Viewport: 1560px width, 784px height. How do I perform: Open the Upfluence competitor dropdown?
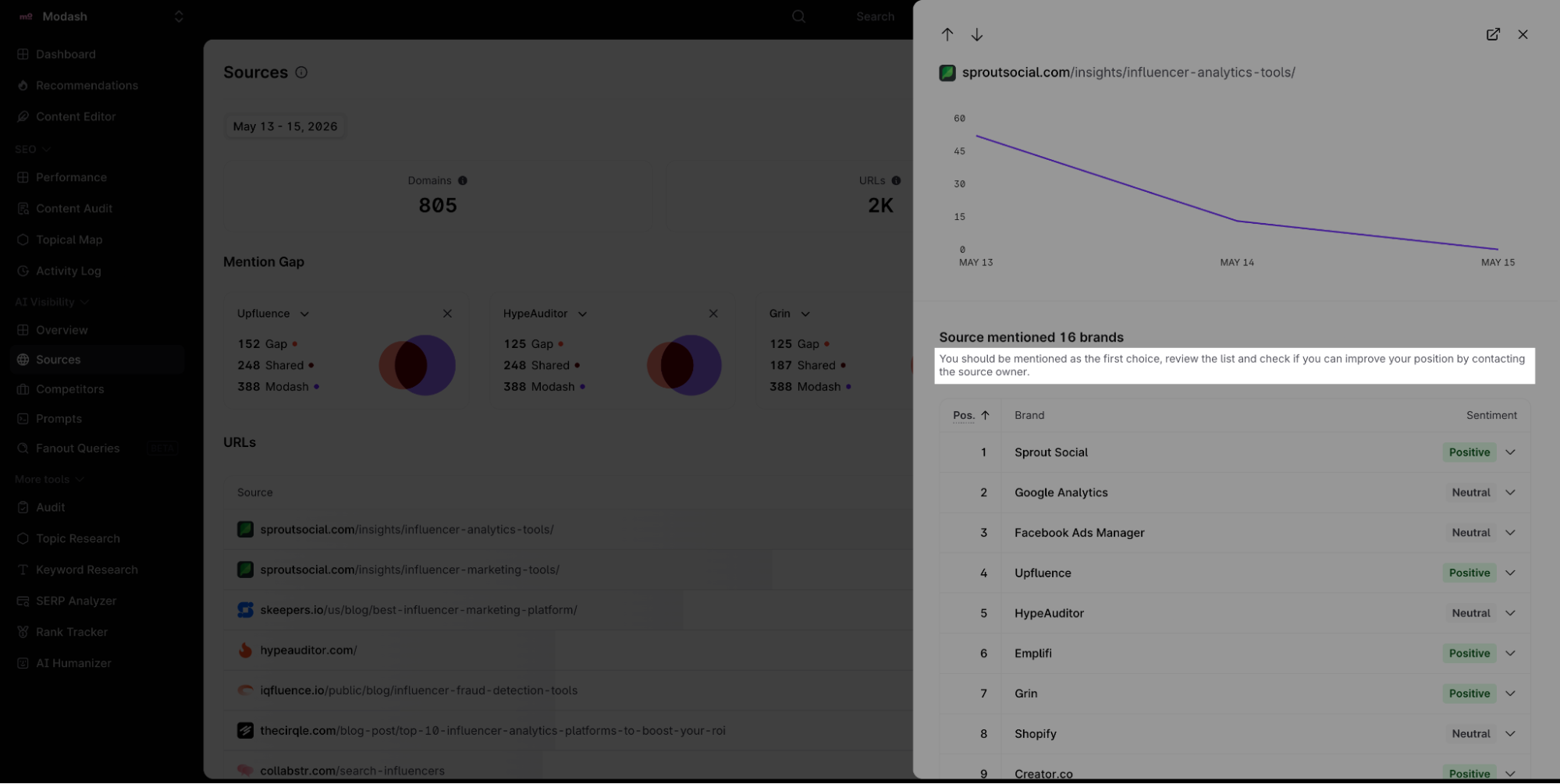coord(273,314)
